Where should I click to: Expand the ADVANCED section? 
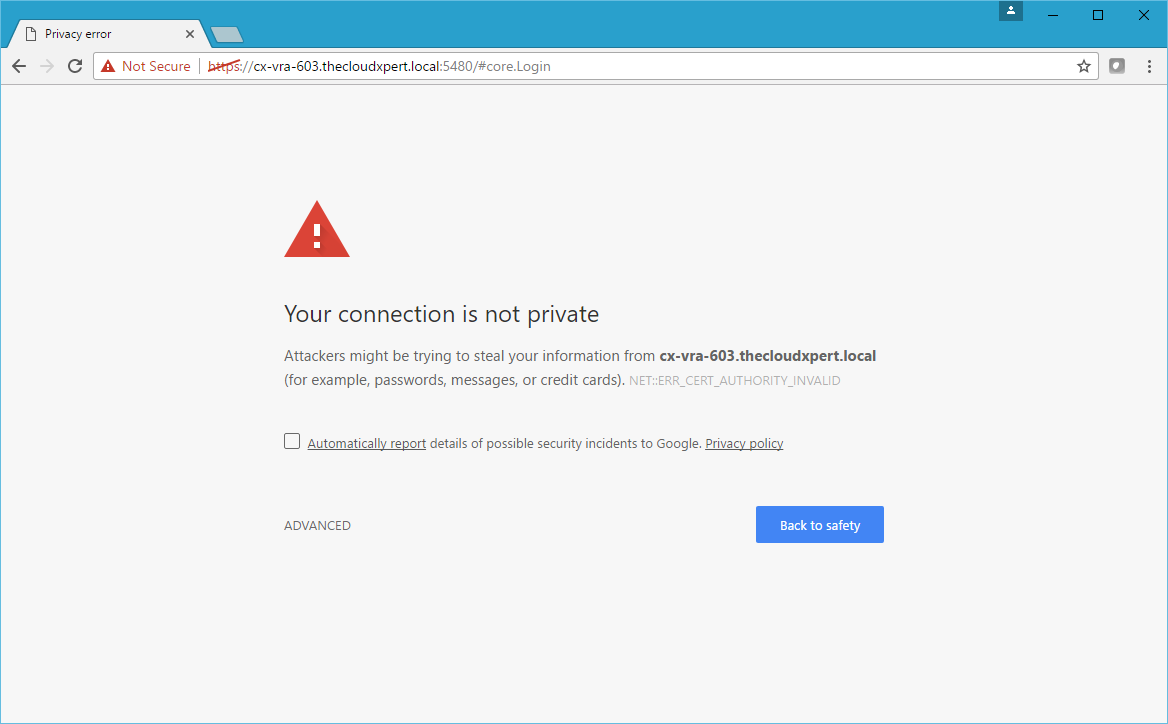317,525
